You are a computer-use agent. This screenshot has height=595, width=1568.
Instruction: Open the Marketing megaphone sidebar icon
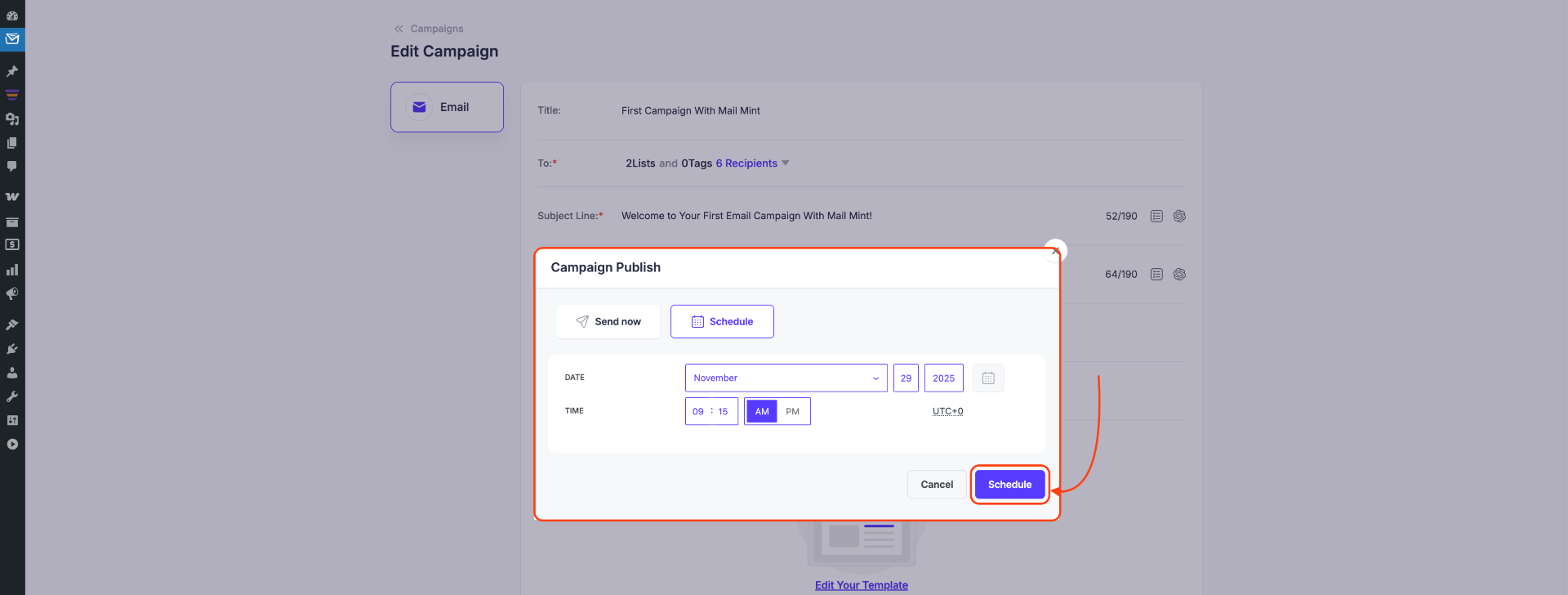click(x=12, y=293)
